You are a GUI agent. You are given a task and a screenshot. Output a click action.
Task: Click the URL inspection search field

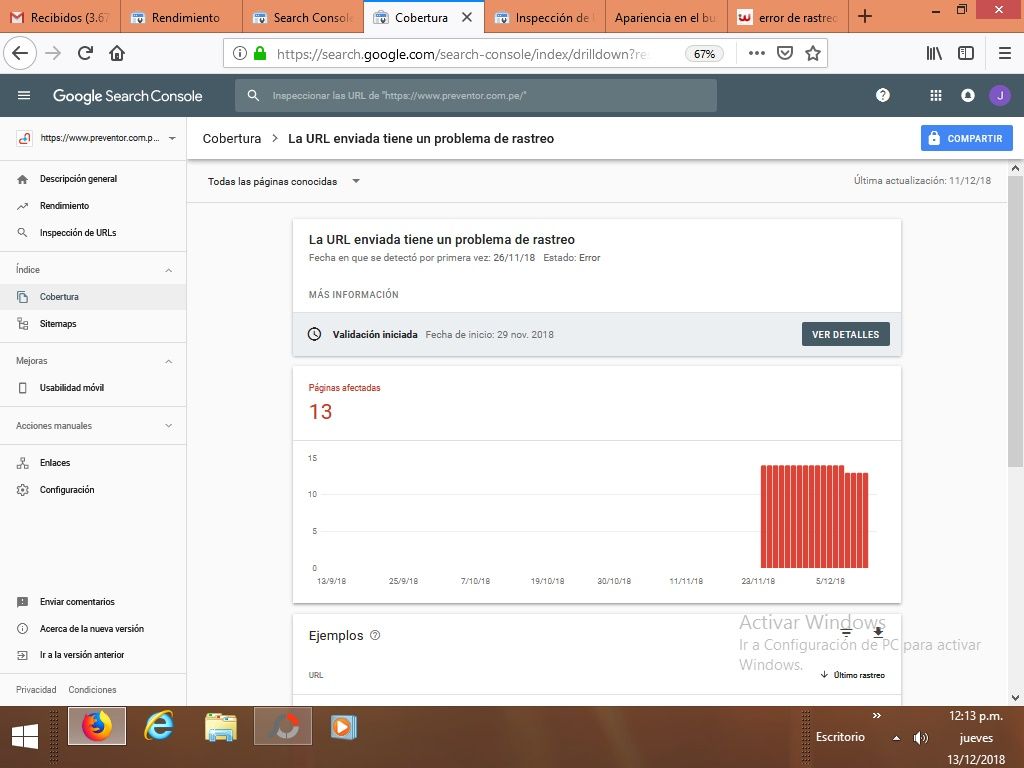[x=475, y=95]
